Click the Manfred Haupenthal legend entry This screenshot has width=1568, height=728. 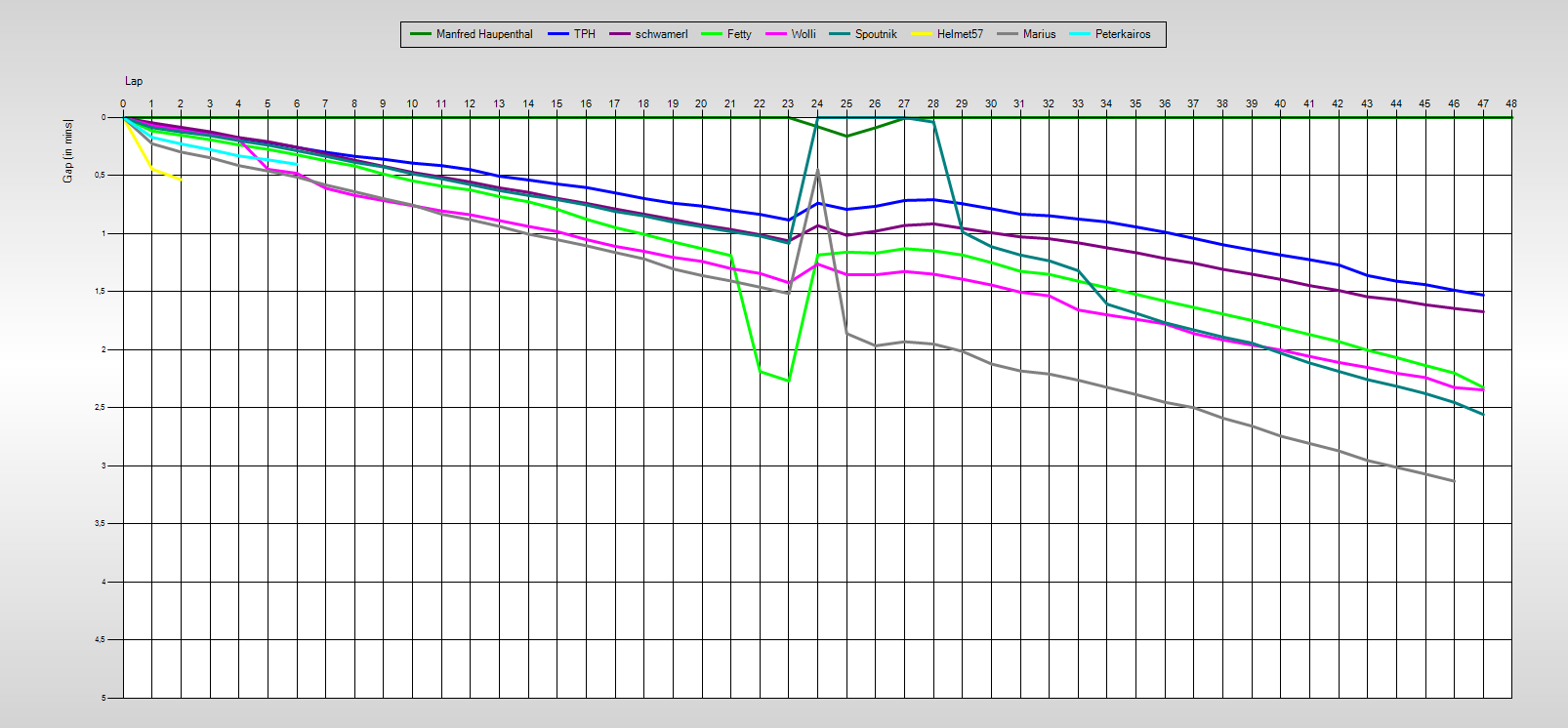click(x=472, y=34)
